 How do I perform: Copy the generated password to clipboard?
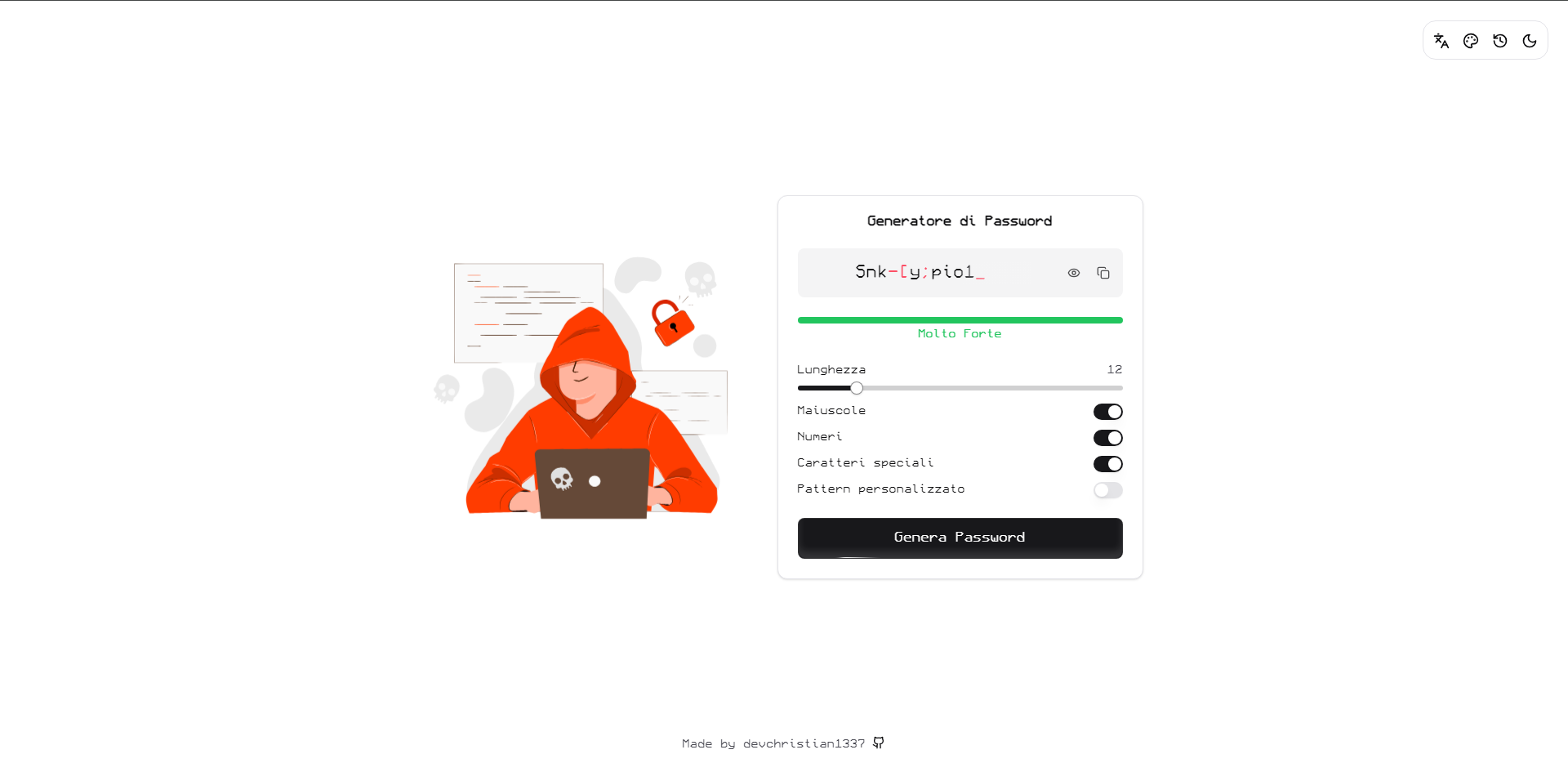click(x=1103, y=273)
